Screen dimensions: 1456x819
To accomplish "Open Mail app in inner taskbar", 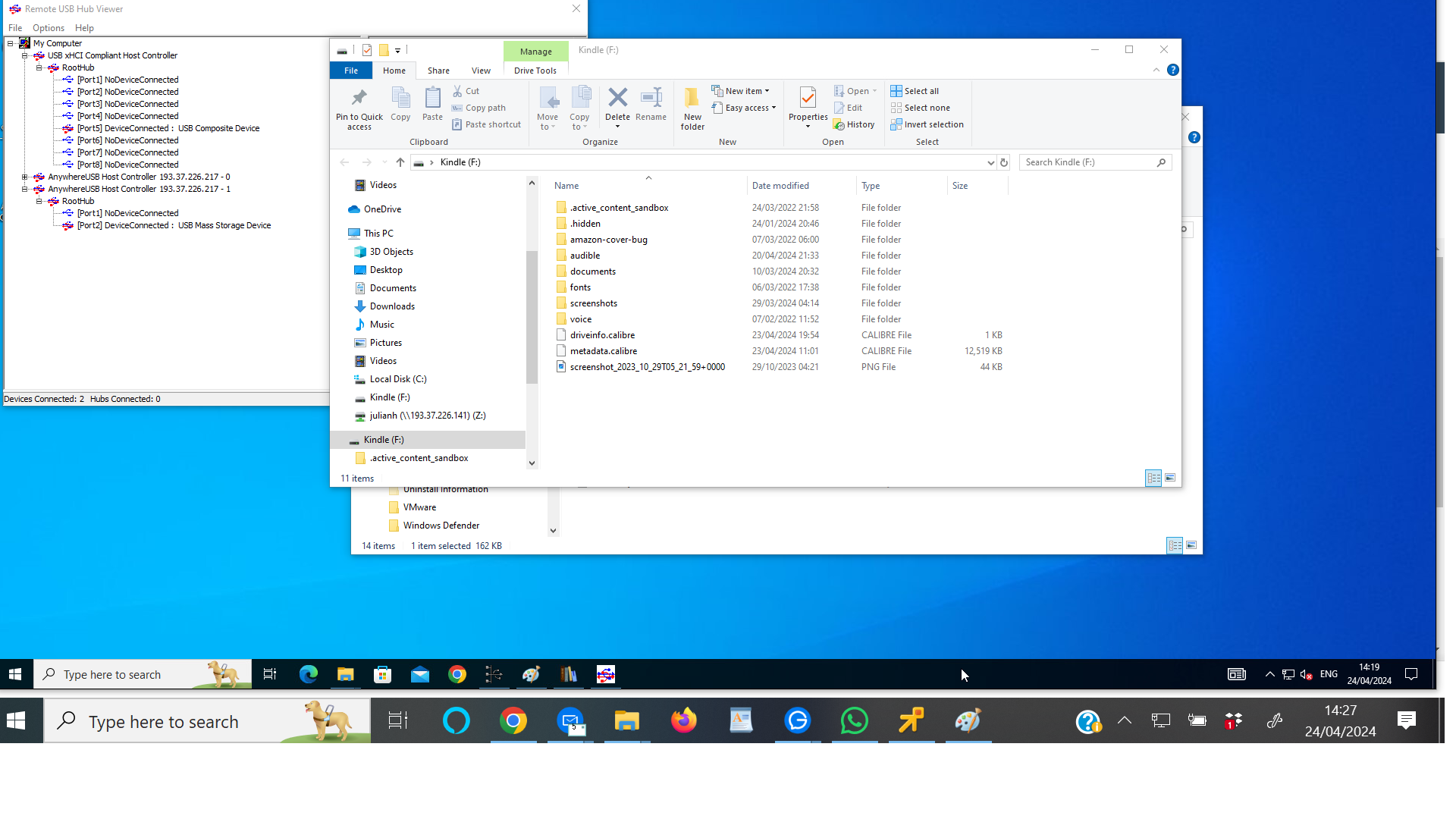I will 420,674.
